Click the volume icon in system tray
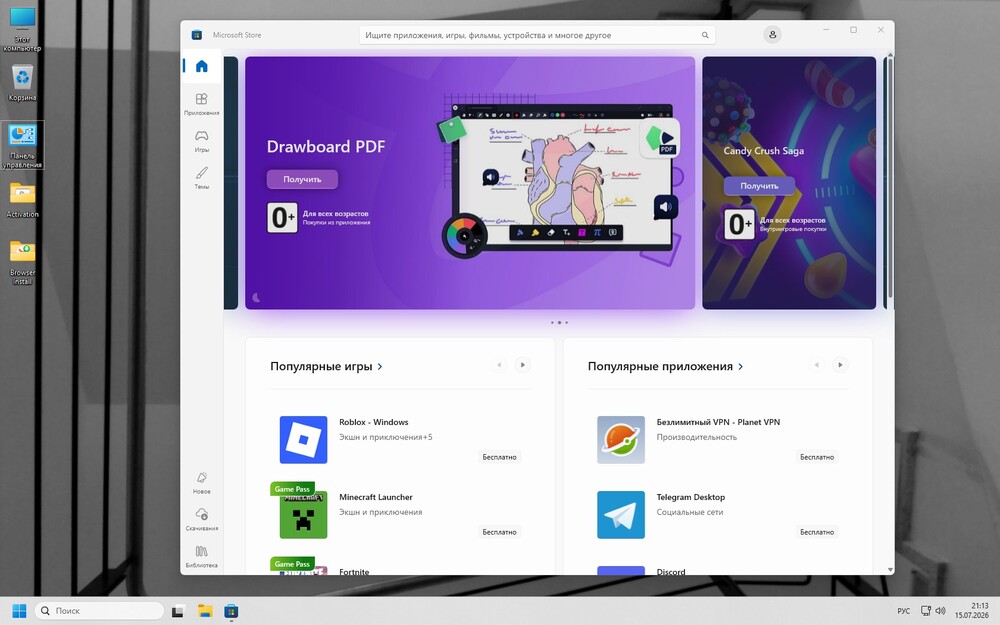The height and width of the screenshot is (625, 1000). tap(940, 610)
